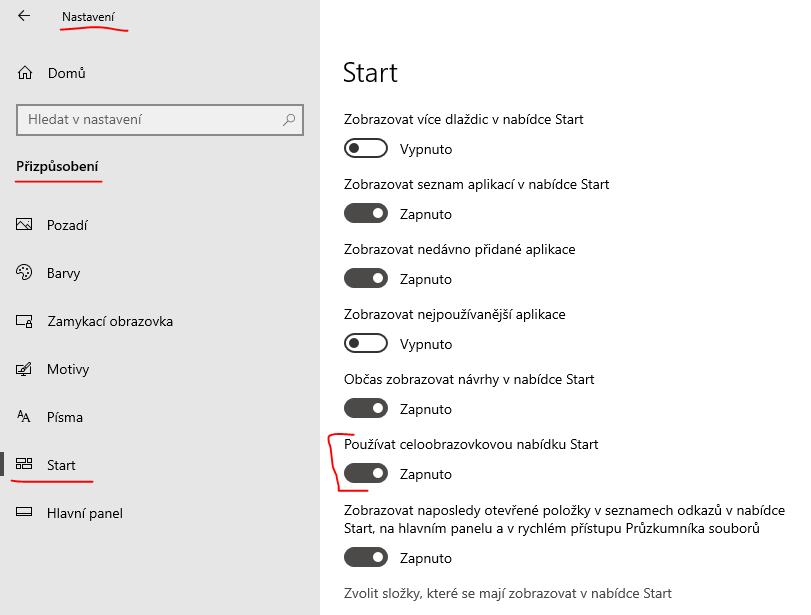Turn off the Start suggestions switch
Viewport: 811px width, 615px height.
[365, 409]
